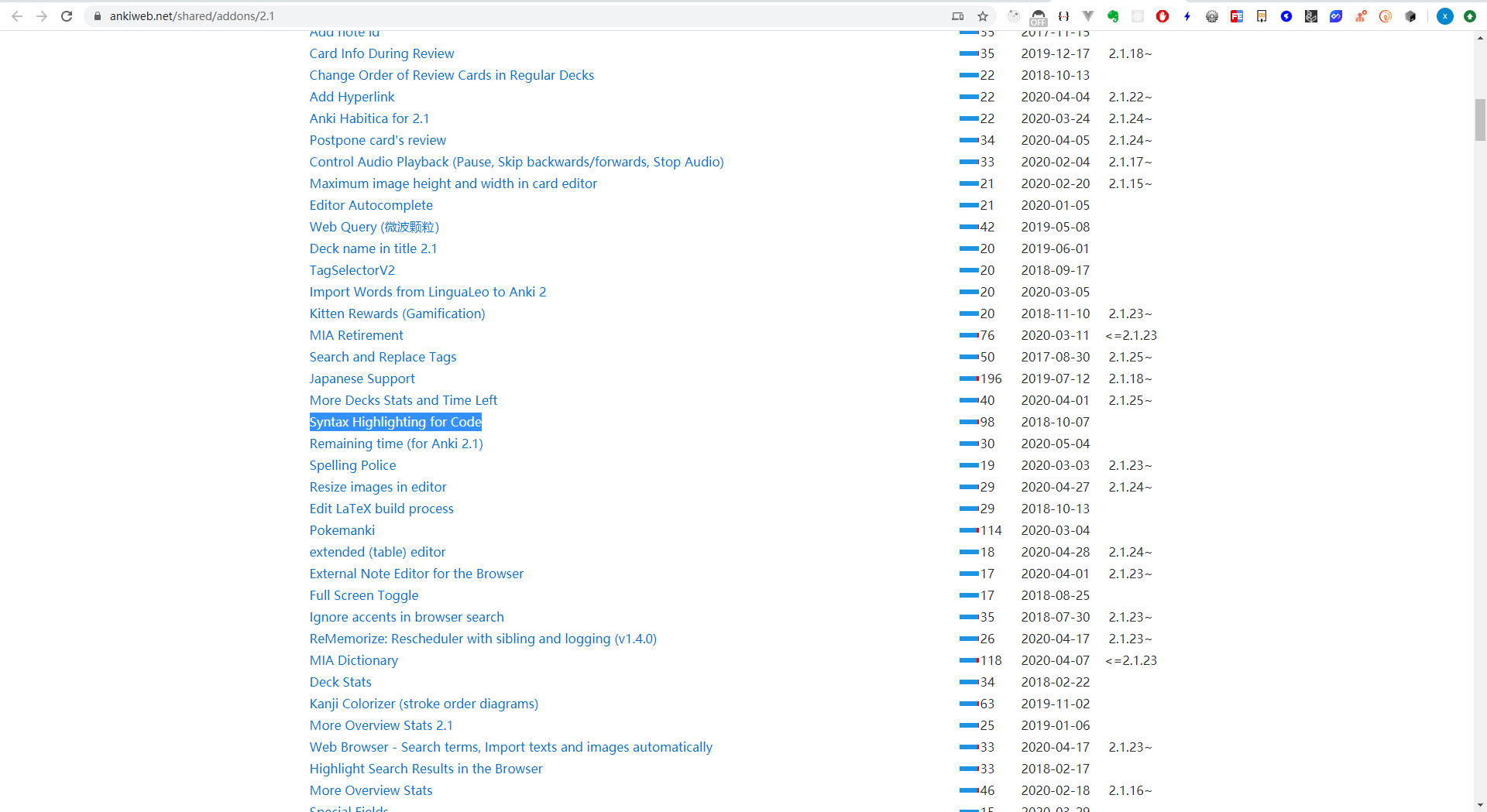Open the Vue devtools extension

[1088, 16]
